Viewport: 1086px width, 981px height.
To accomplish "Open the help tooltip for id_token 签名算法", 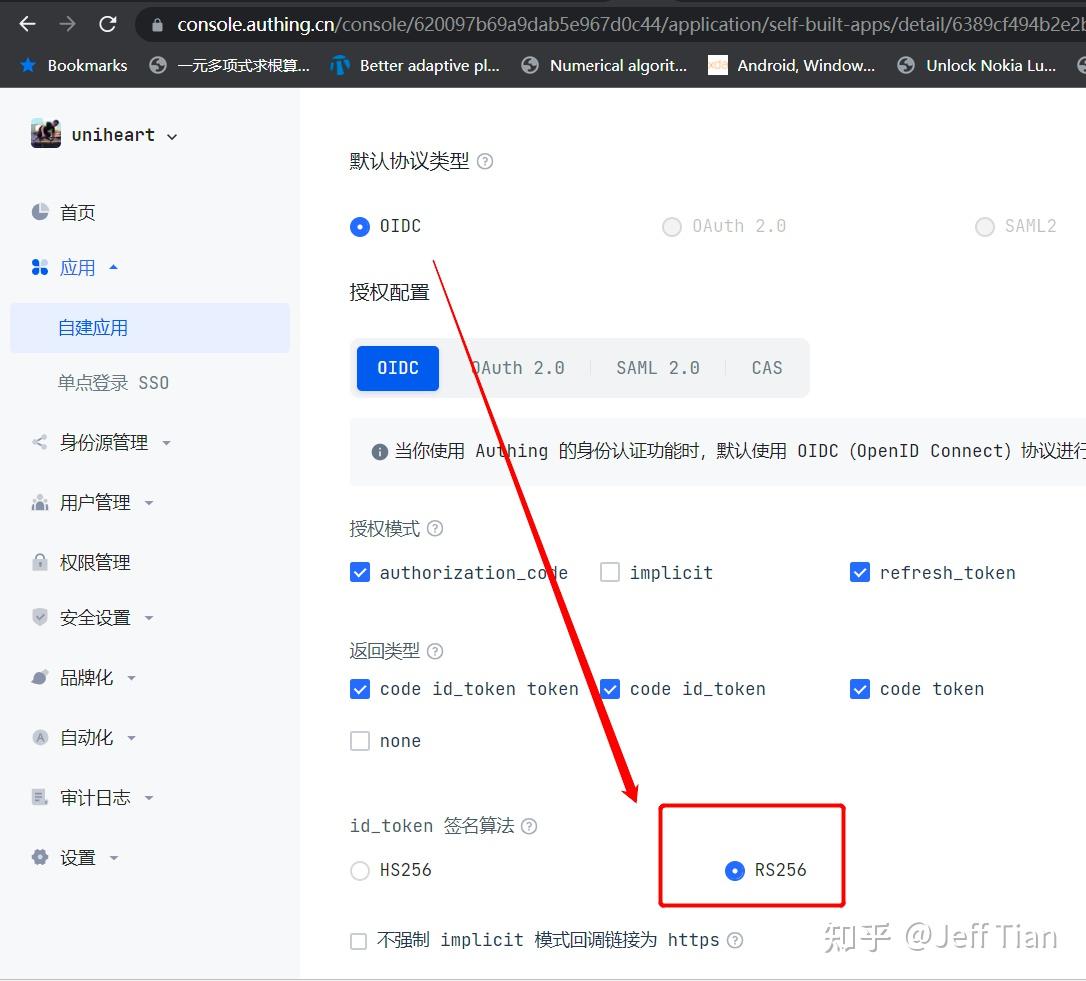I will tap(528, 826).
